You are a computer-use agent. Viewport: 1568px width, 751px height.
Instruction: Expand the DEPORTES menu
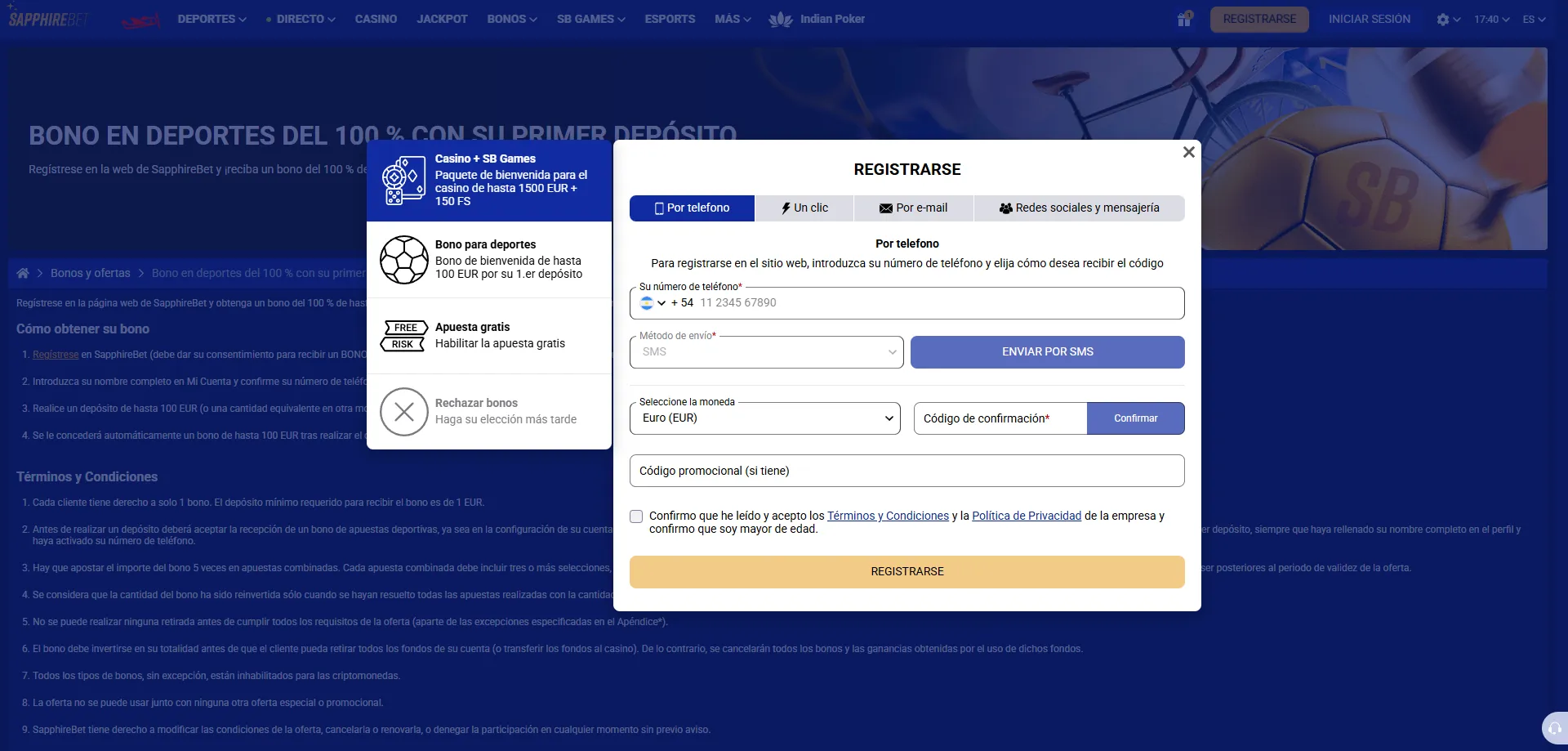pyautogui.click(x=212, y=19)
